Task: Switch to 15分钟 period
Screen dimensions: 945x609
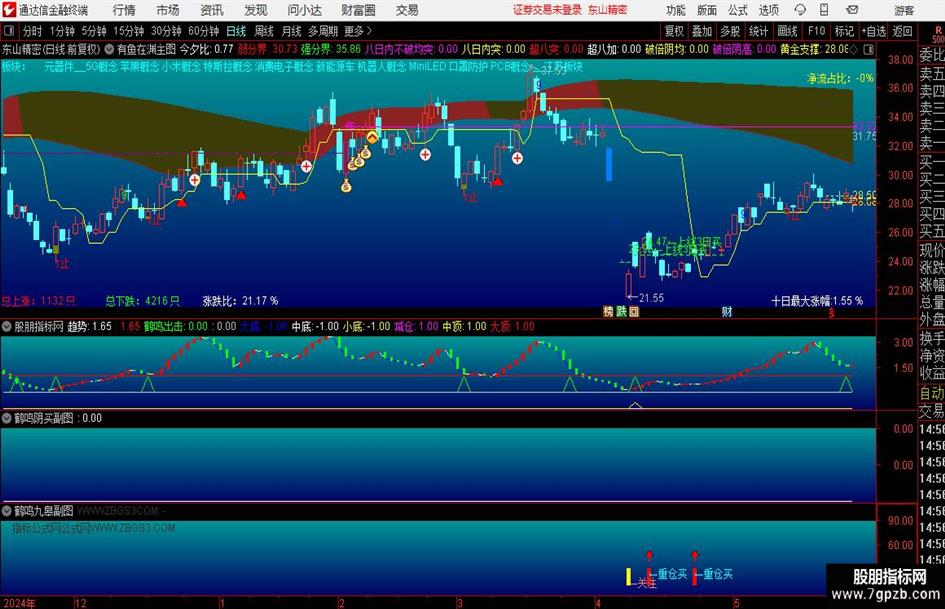Action: 128,31
